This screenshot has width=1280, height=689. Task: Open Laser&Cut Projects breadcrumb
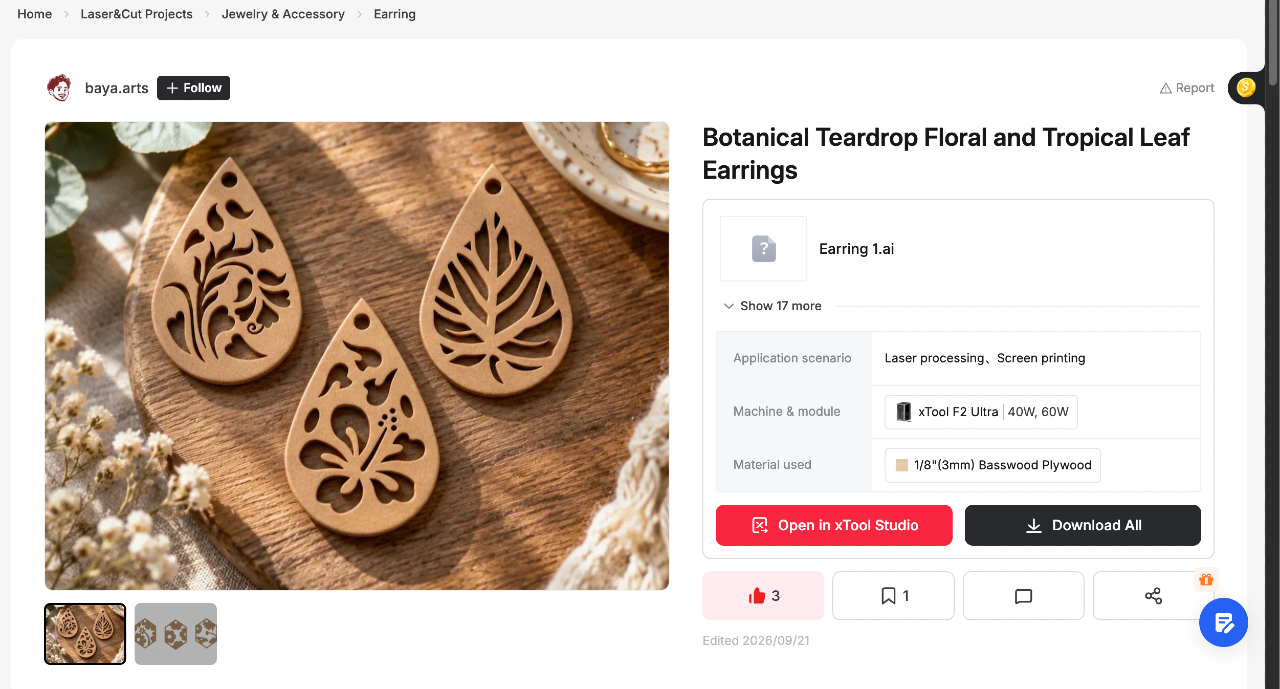[137, 14]
